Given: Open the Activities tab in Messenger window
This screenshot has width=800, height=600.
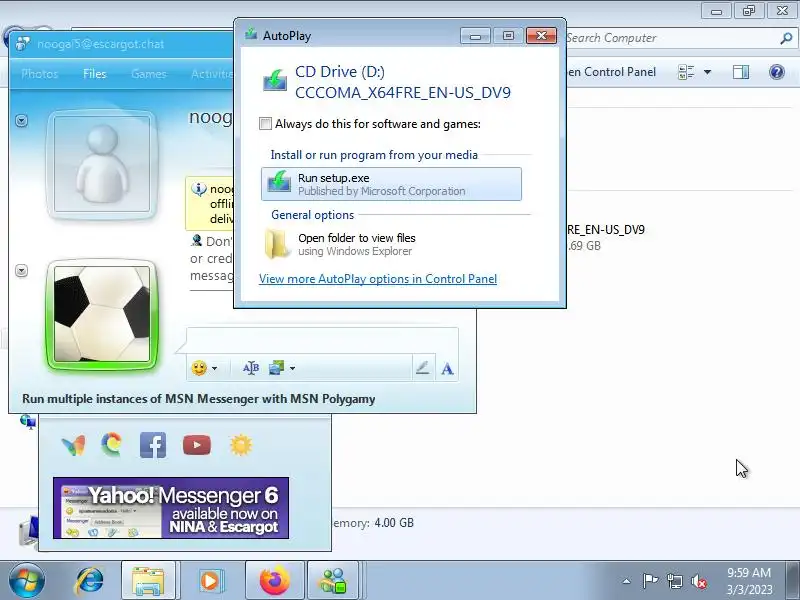Looking at the screenshot, I should coord(212,74).
